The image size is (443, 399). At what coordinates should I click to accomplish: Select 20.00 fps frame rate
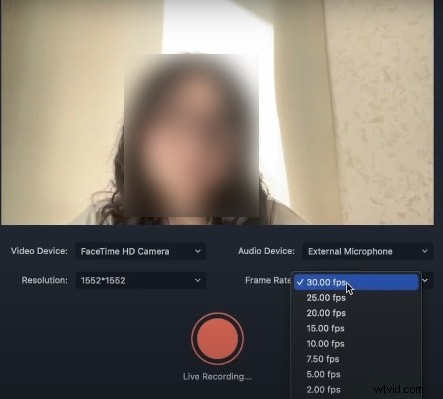[356, 313]
